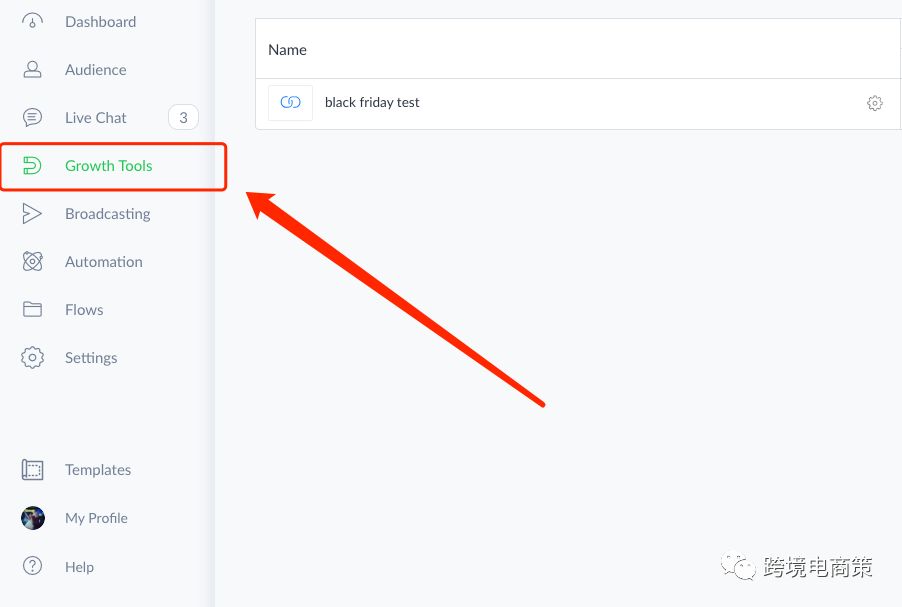Open gear options for black friday test row
The image size is (902, 607).
click(x=874, y=103)
